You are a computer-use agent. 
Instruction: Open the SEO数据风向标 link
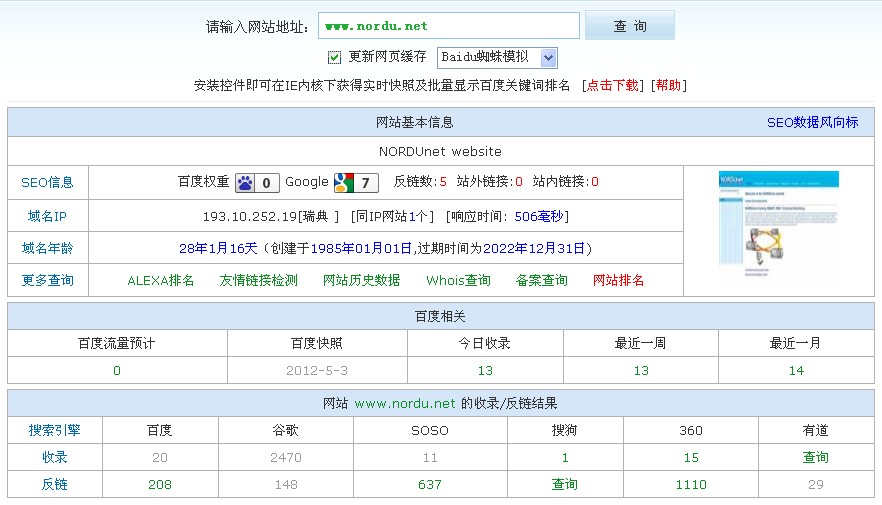pos(812,123)
